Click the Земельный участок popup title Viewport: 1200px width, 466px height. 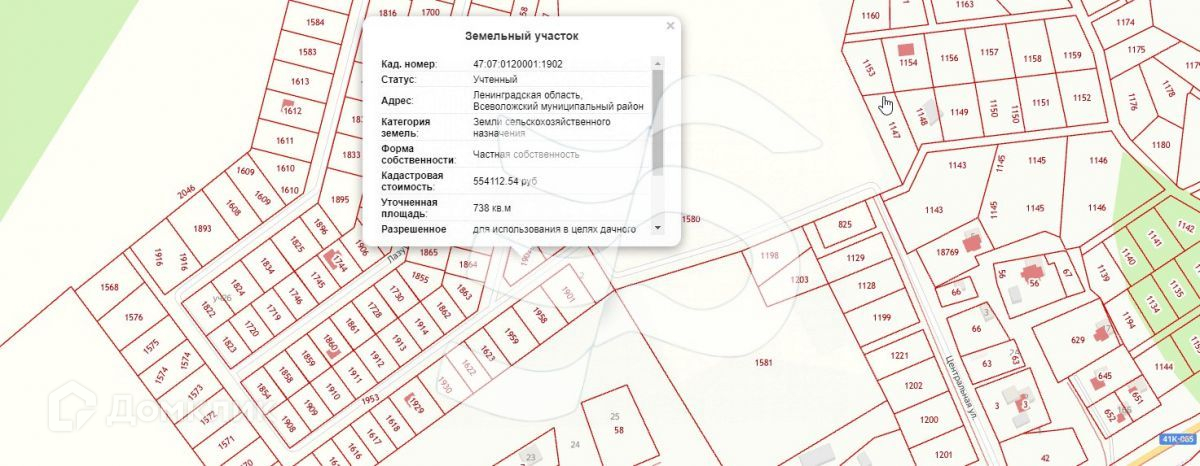tap(521, 36)
